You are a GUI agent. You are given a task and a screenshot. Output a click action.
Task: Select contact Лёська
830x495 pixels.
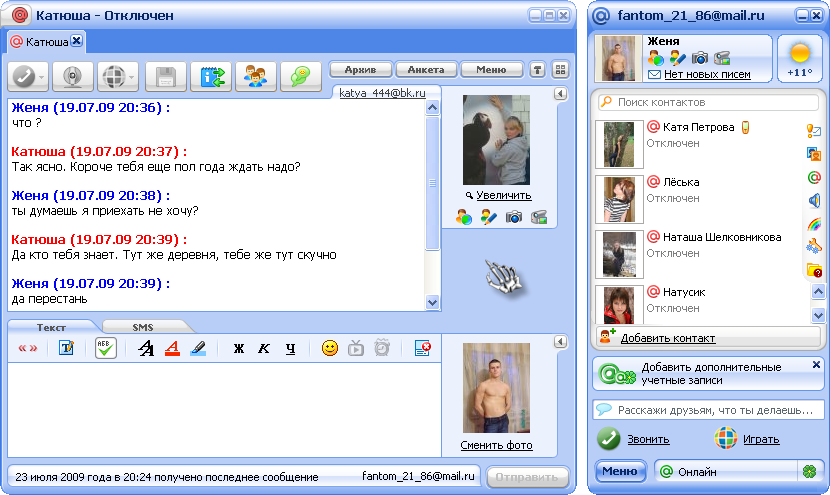click(x=699, y=199)
